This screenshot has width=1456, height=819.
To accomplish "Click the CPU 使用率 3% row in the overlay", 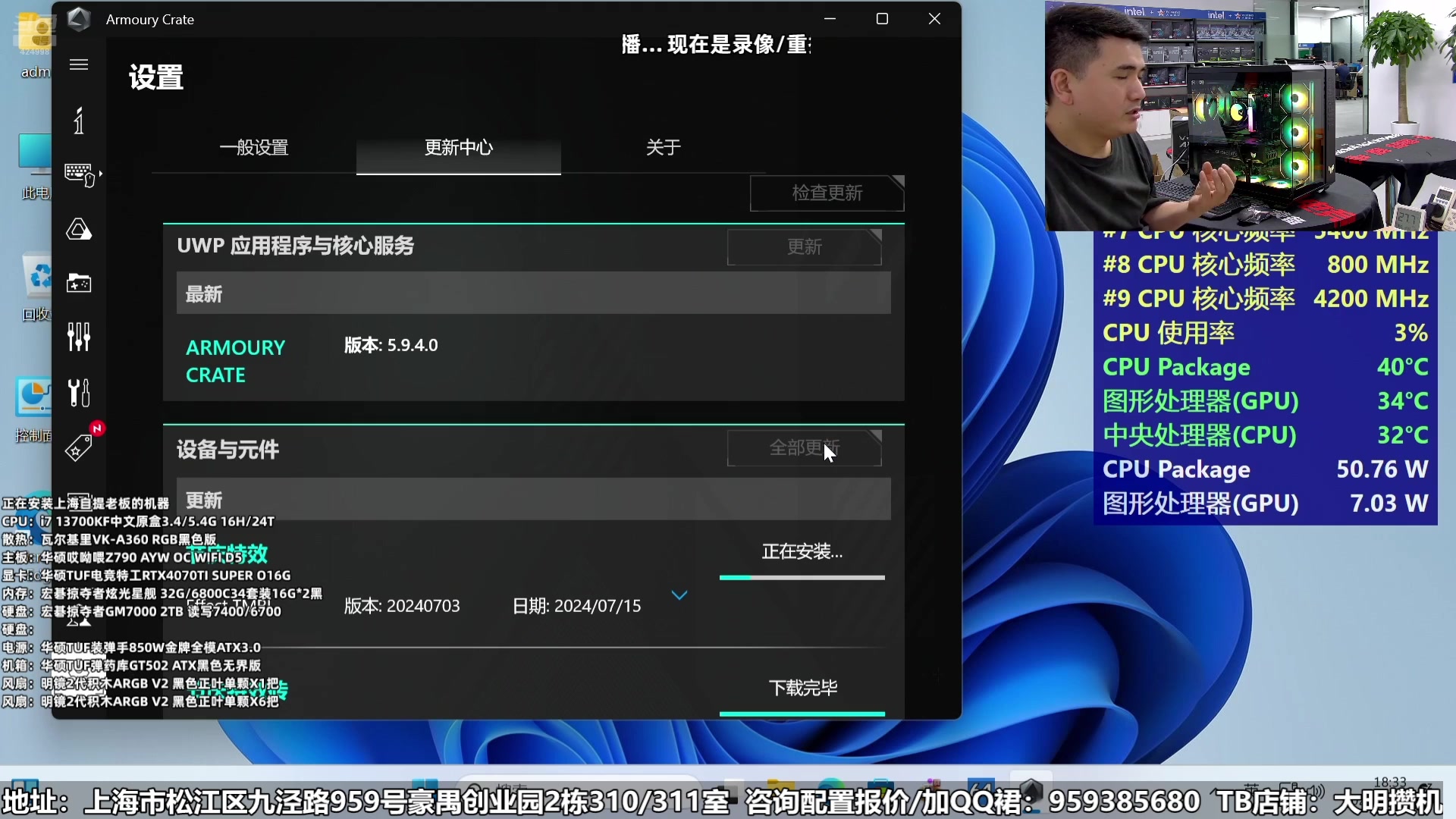I will click(x=1266, y=333).
